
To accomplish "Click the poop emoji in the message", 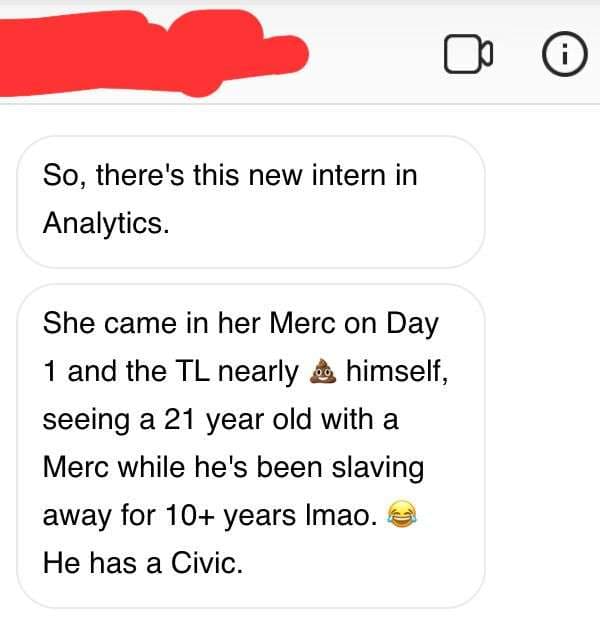I will point(323,371).
